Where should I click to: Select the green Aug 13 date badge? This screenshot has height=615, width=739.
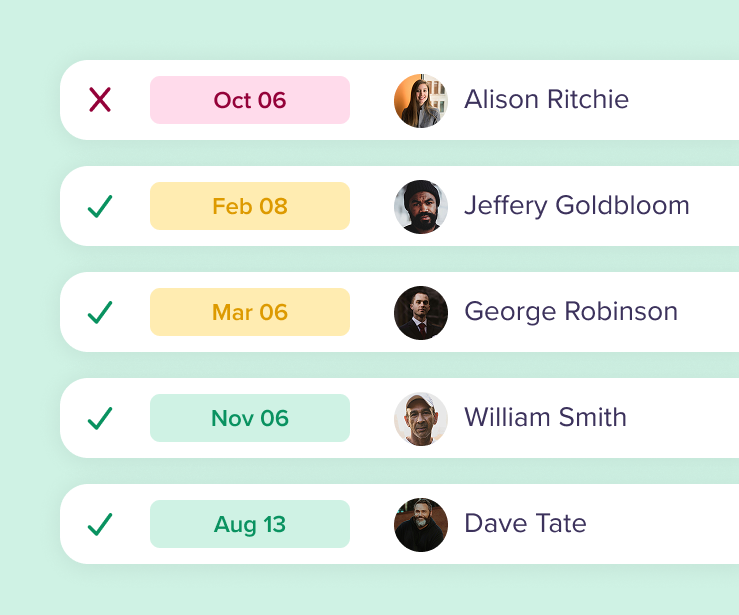pyautogui.click(x=250, y=524)
